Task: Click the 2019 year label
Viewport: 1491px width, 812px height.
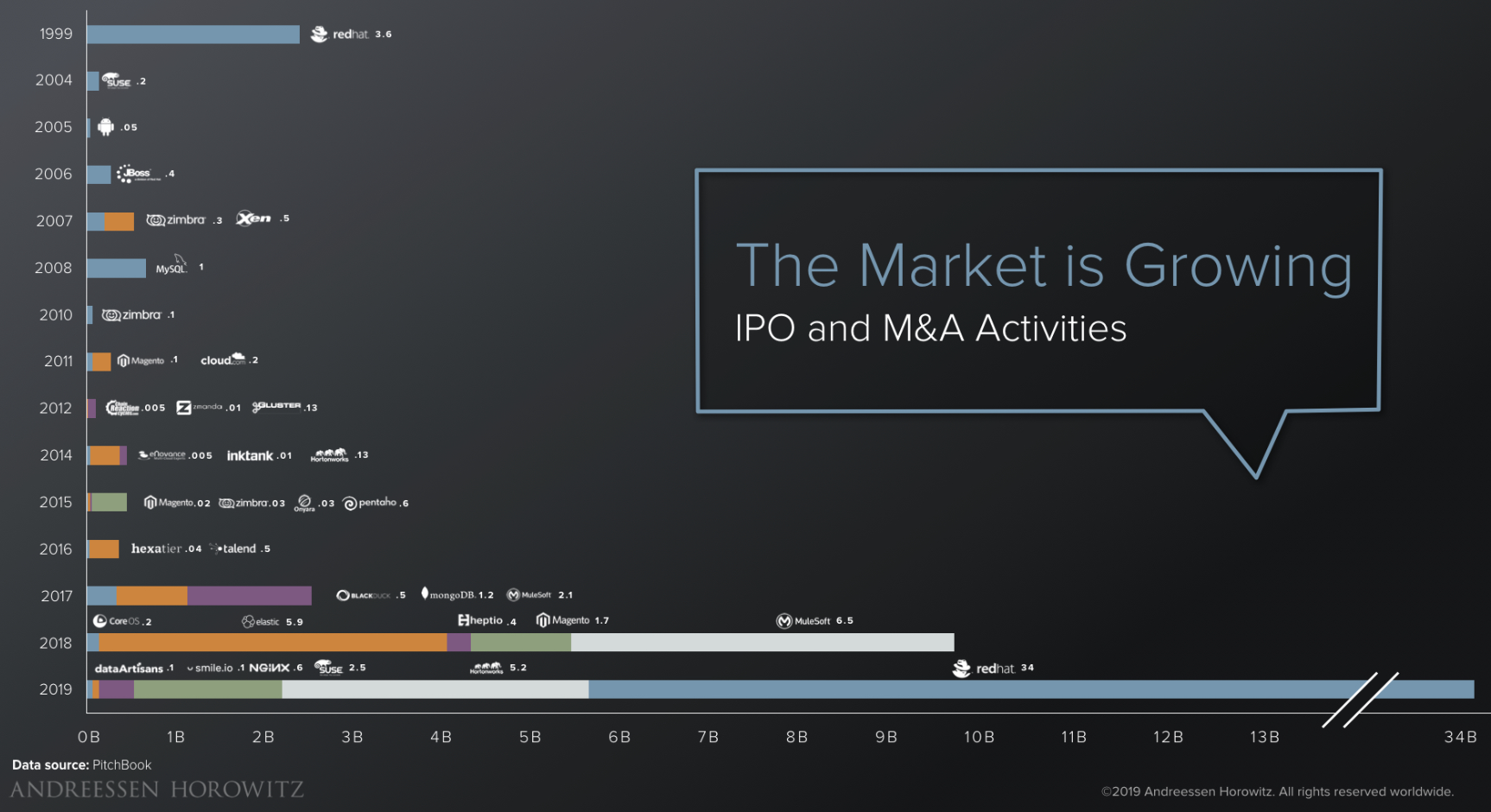Action: (x=55, y=689)
